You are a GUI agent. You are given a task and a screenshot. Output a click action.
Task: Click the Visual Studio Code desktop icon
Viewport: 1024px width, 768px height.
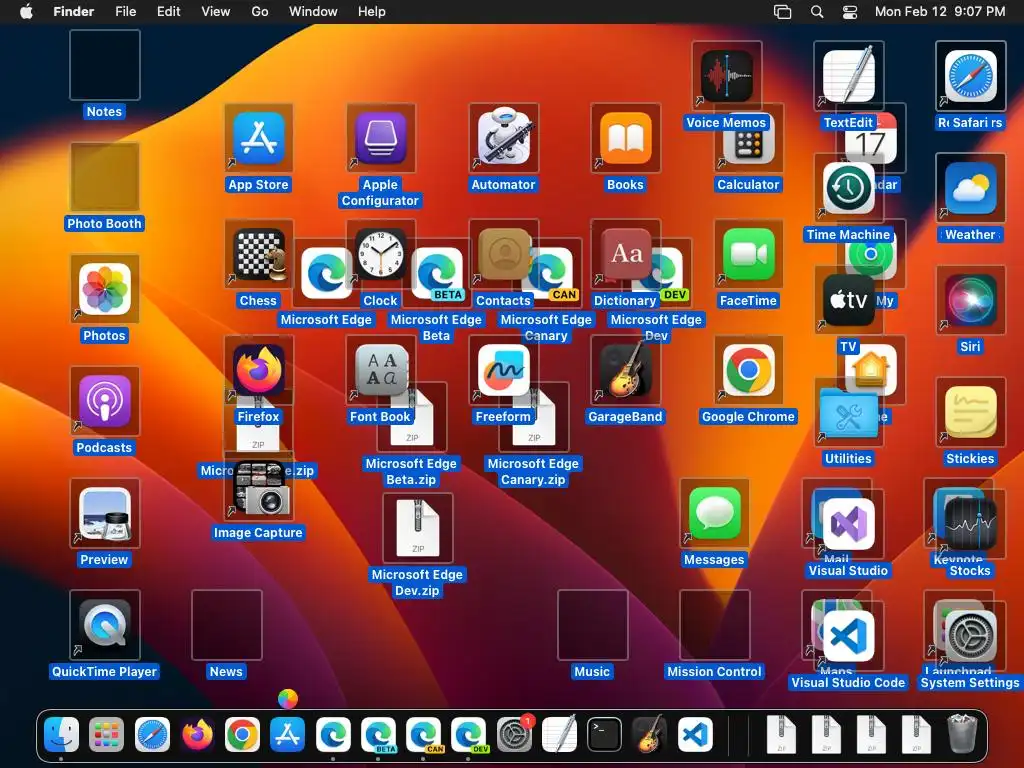(x=848, y=637)
